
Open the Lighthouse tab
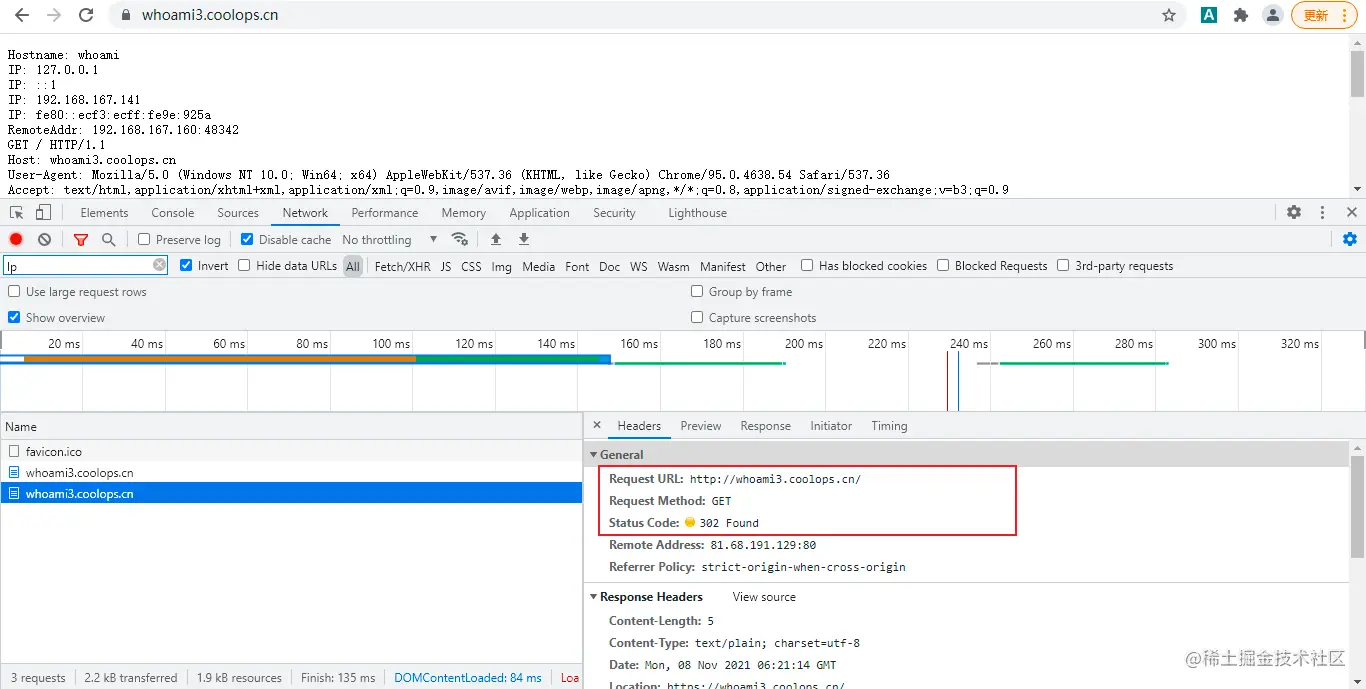[x=697, y=212]
